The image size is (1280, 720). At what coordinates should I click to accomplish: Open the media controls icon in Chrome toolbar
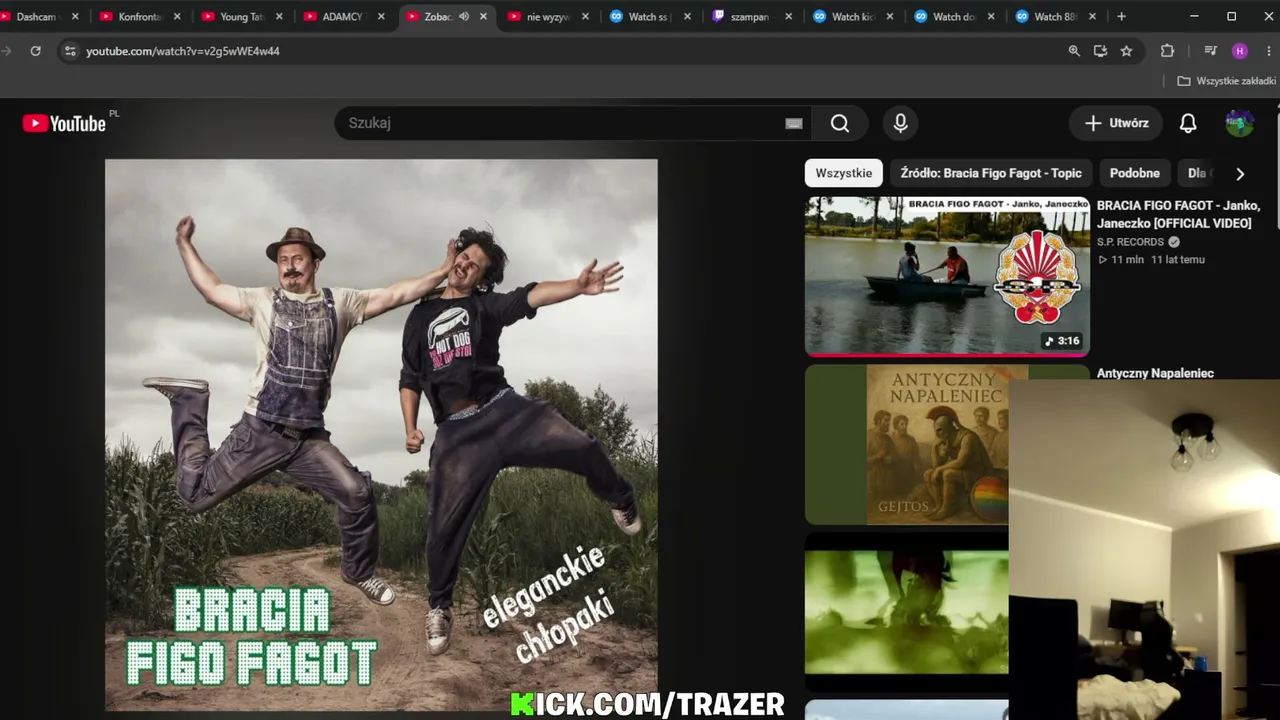point(1210,51)
